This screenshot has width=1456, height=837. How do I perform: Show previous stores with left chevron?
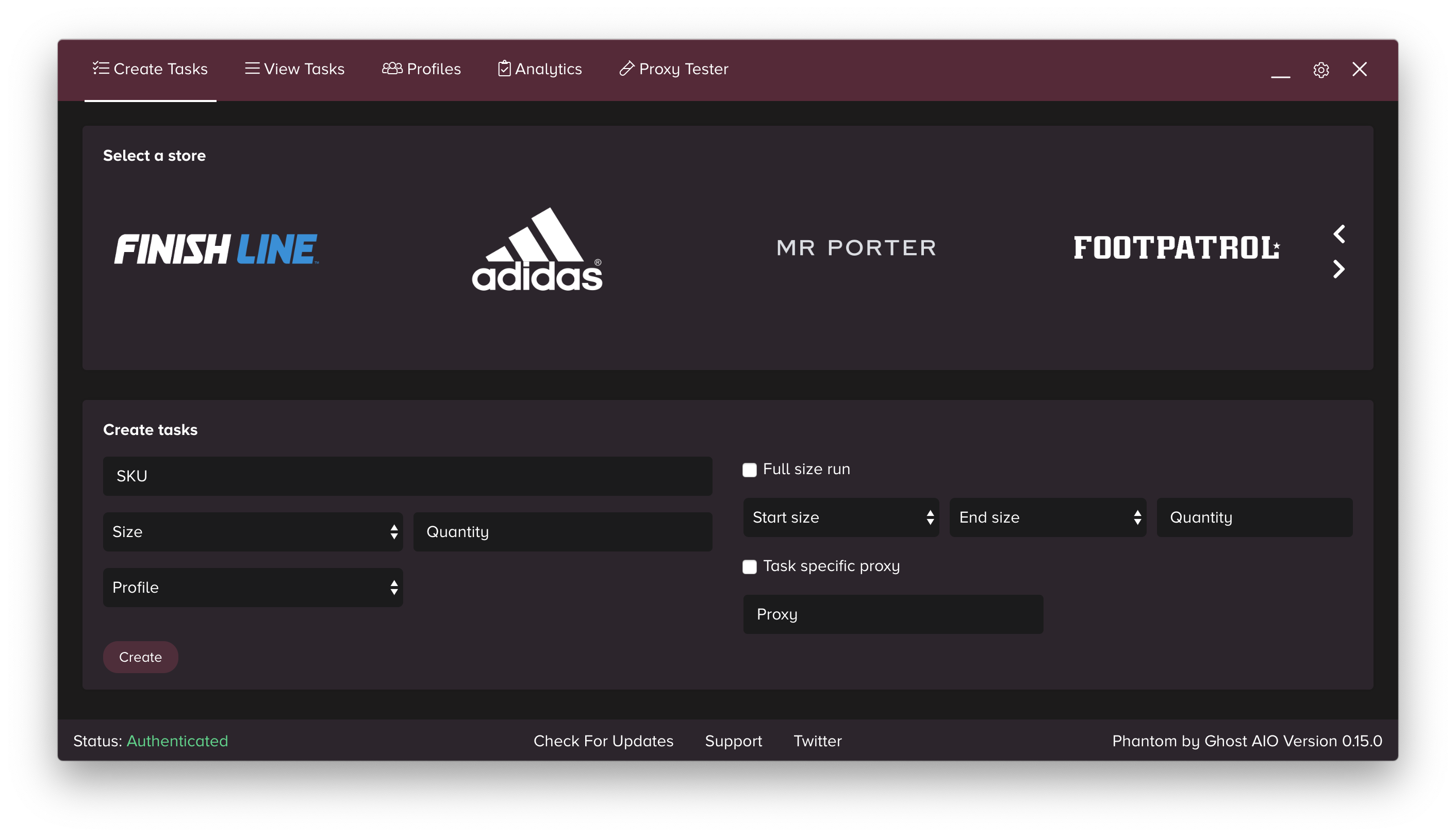point(1339,234)
